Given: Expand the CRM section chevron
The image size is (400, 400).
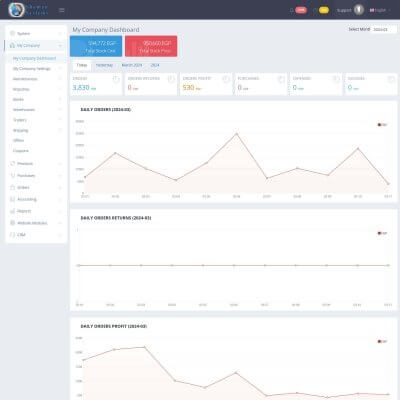Looking at the screenshot, I should click(60, 235).
